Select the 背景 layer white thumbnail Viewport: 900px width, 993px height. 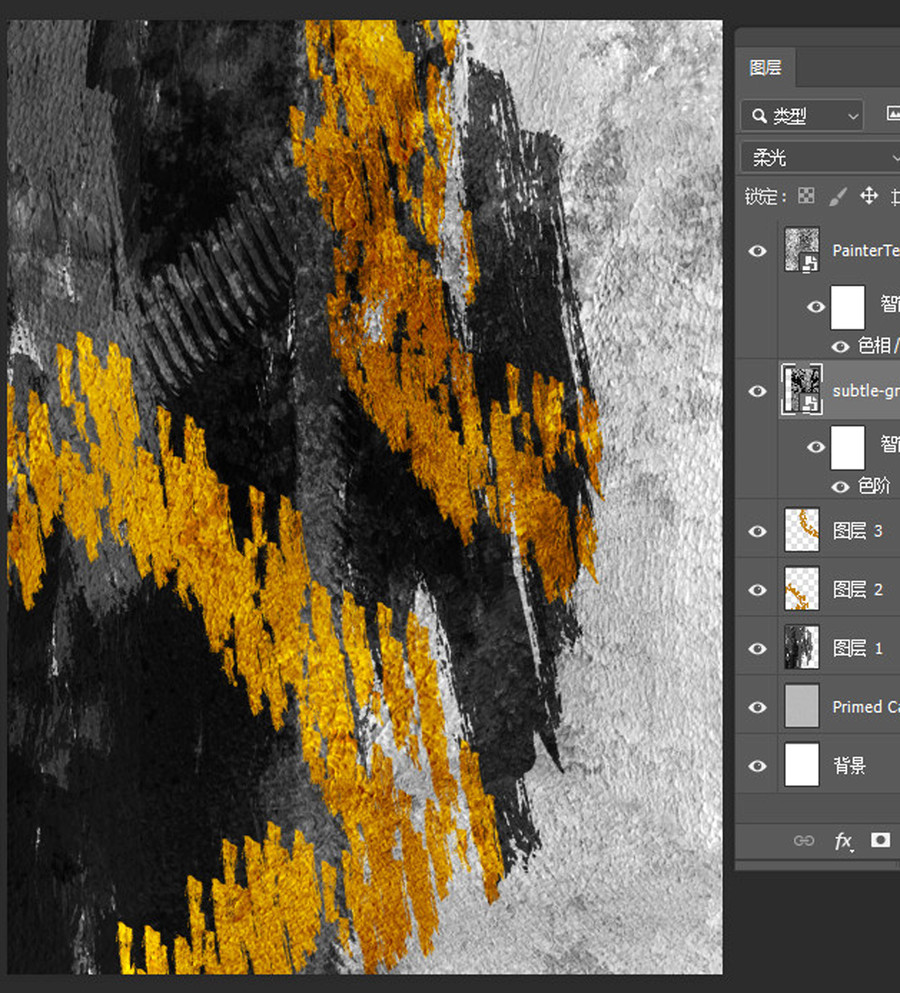pos(802,764)
